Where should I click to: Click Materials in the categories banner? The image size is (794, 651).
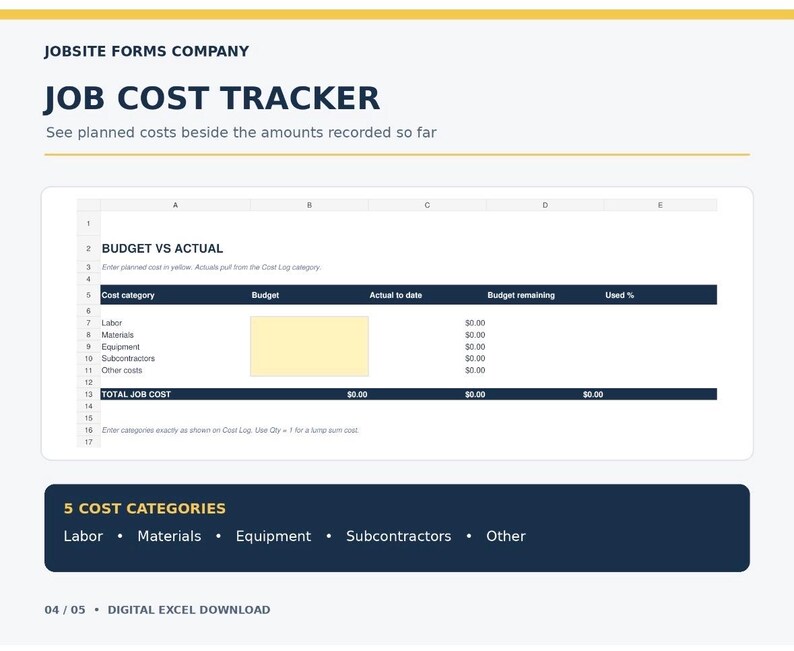pos(169,536)
